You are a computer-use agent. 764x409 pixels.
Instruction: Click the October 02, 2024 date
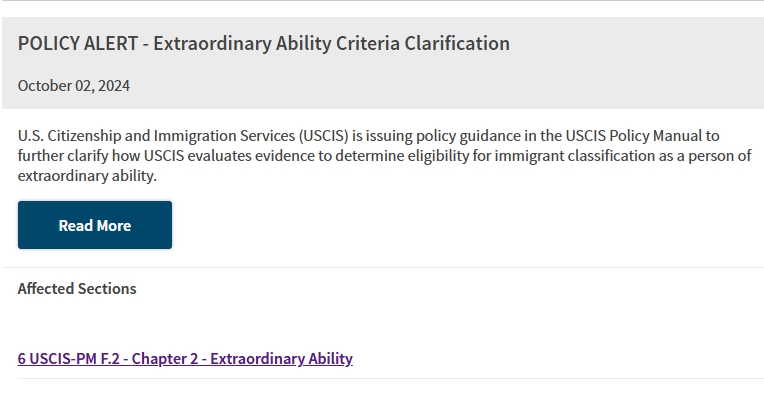pyautogui.click(x=74, y=86)
